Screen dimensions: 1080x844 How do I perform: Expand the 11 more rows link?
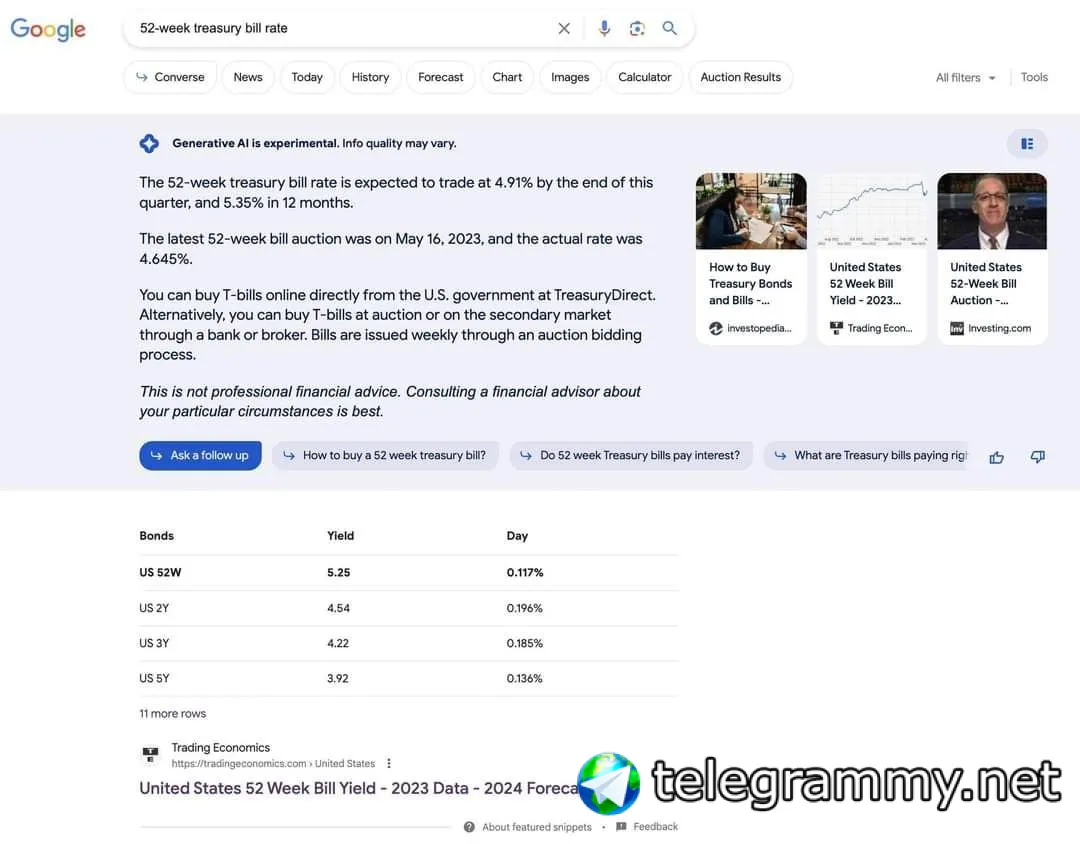pos(172,714)
